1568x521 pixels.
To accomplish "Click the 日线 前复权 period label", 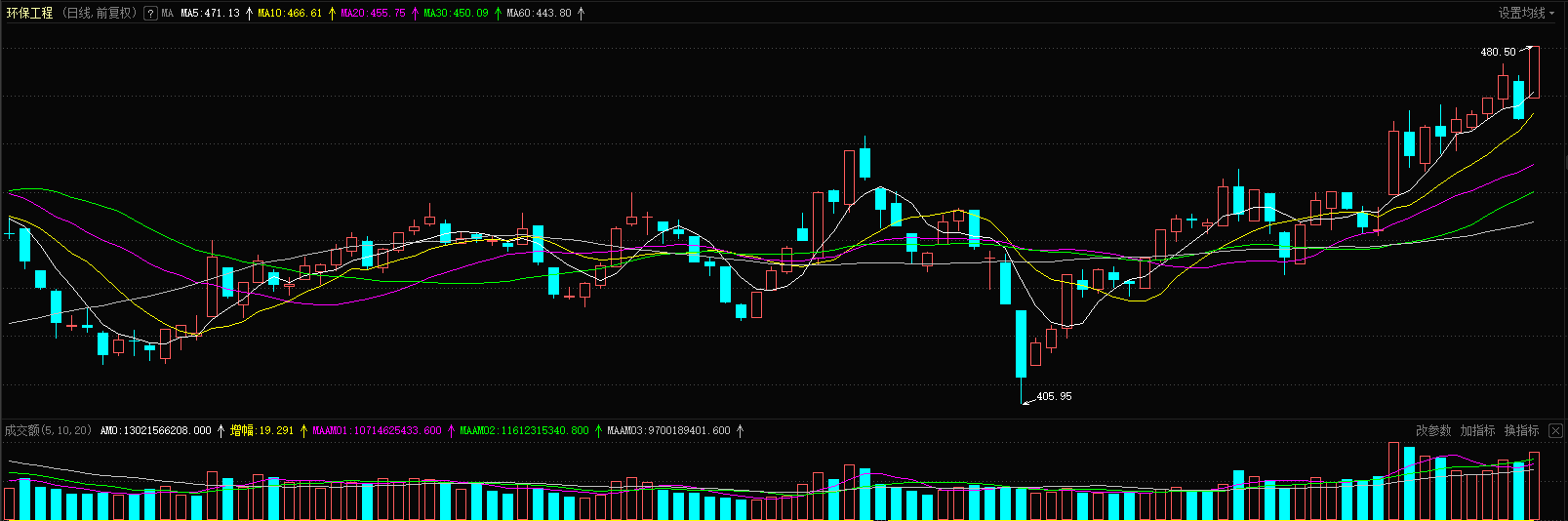I will click(x=99, y=14).
